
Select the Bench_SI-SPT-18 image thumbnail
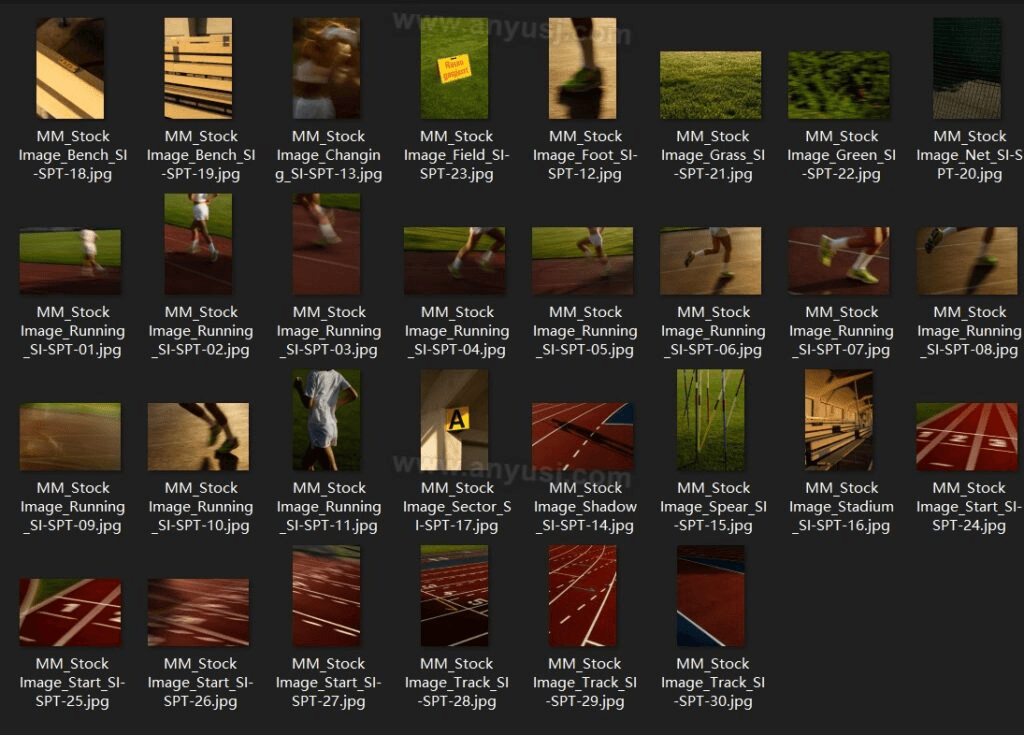[70, 68]
